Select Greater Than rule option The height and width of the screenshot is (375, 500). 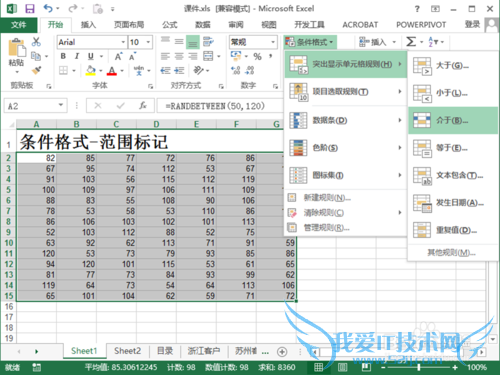pyautogui.click(x=452, y=66)
